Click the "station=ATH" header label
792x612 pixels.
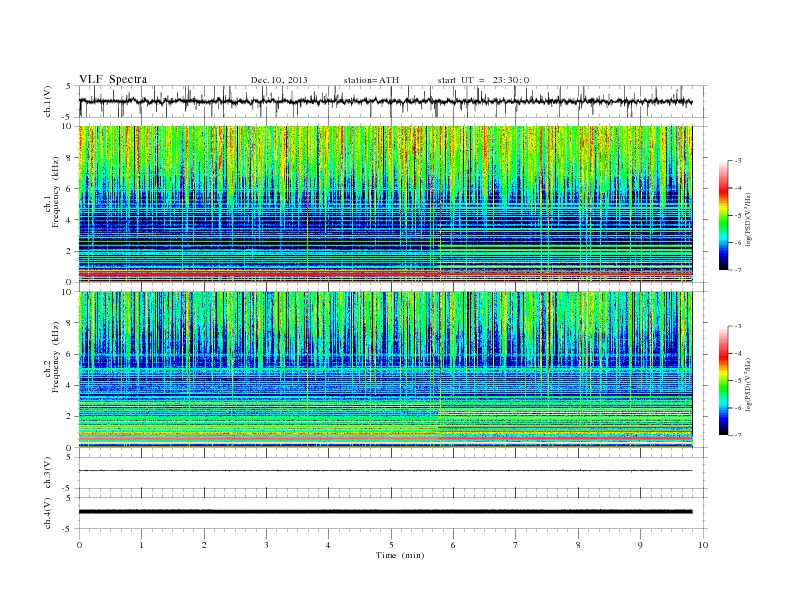tap(371, 80)
